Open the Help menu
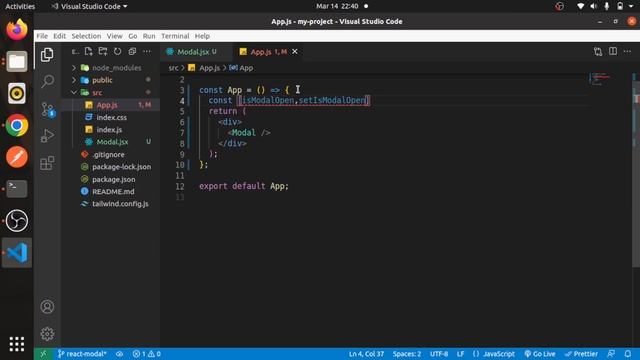 [202, 36]
